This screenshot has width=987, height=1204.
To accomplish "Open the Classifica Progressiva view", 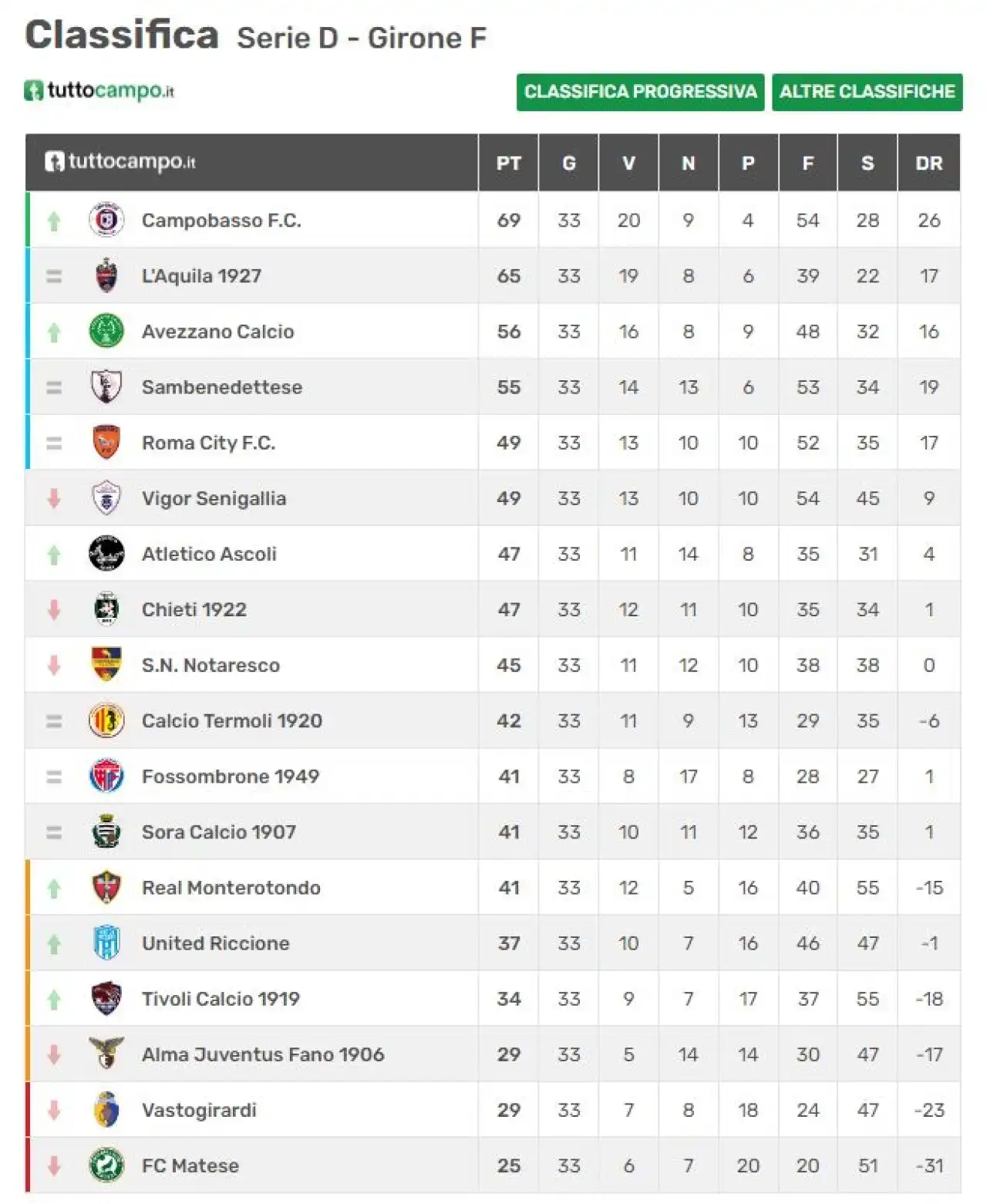I will pos(640,92).
